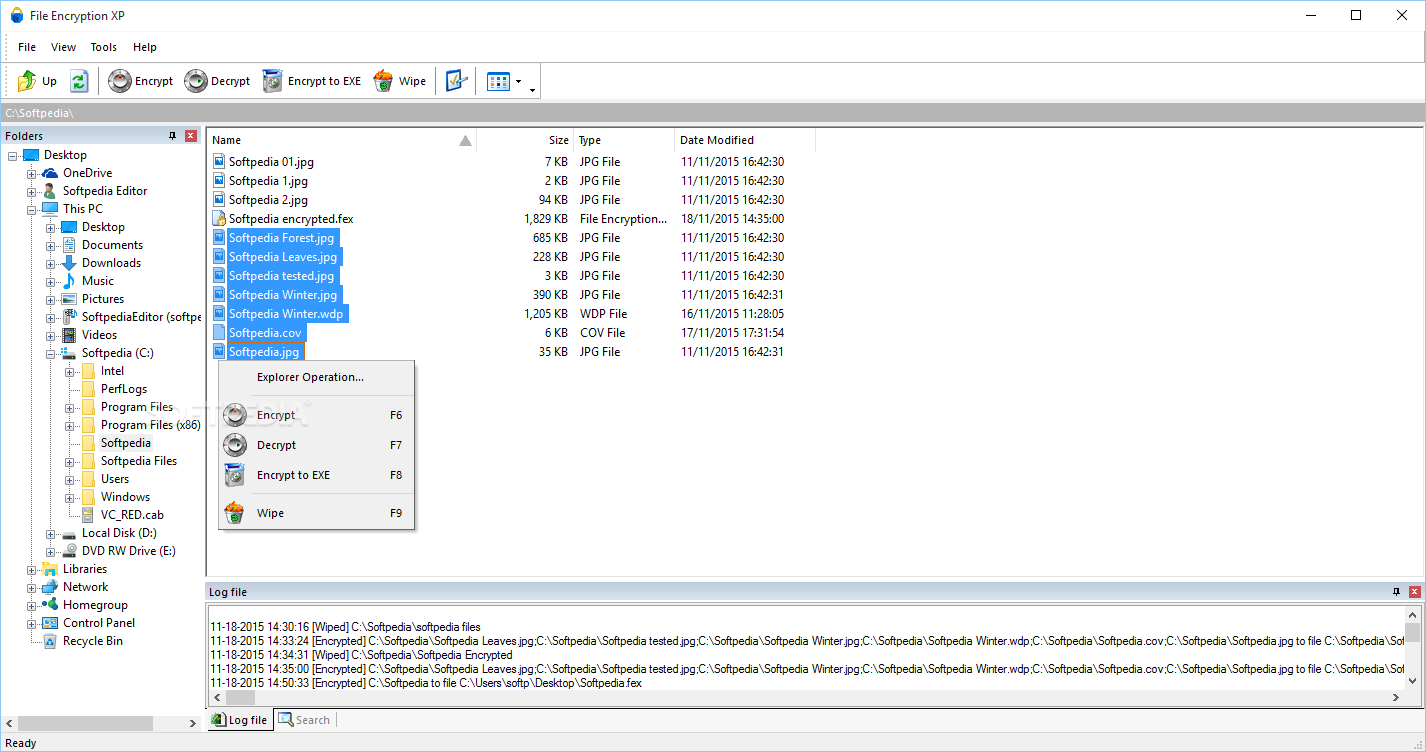Select the Softpedia Files folder
1426x752 pixels.
(139, 461)
